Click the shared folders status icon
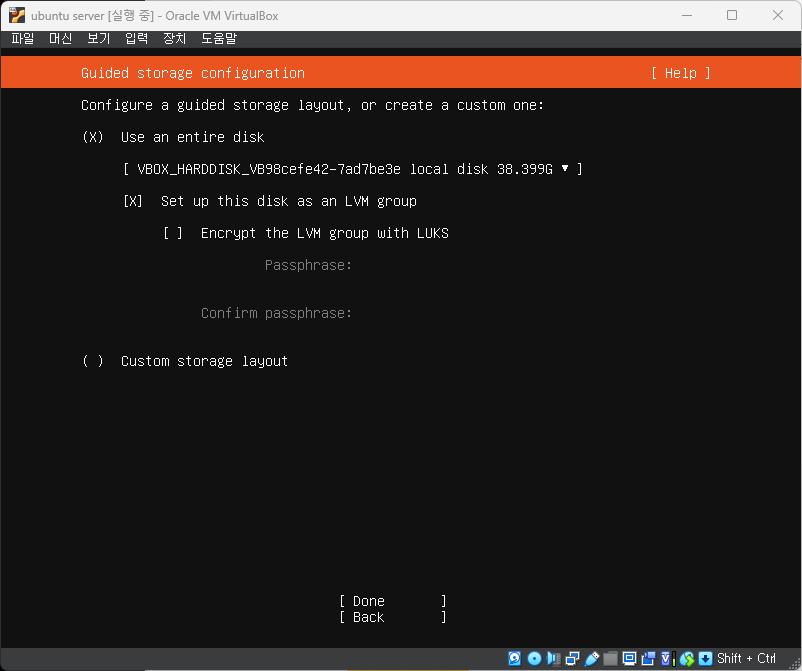The image size is (802, 671). pos(610,658)
